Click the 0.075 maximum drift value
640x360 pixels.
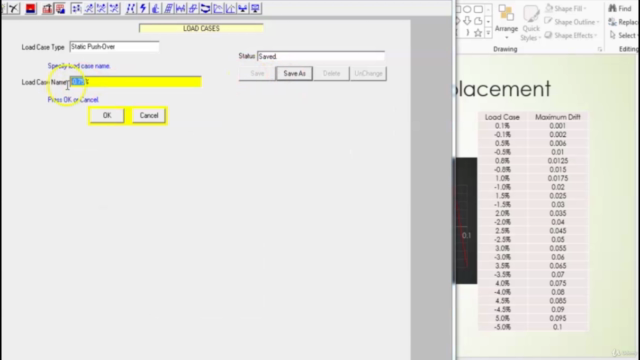pyautogui.click(x=558, y=283)
